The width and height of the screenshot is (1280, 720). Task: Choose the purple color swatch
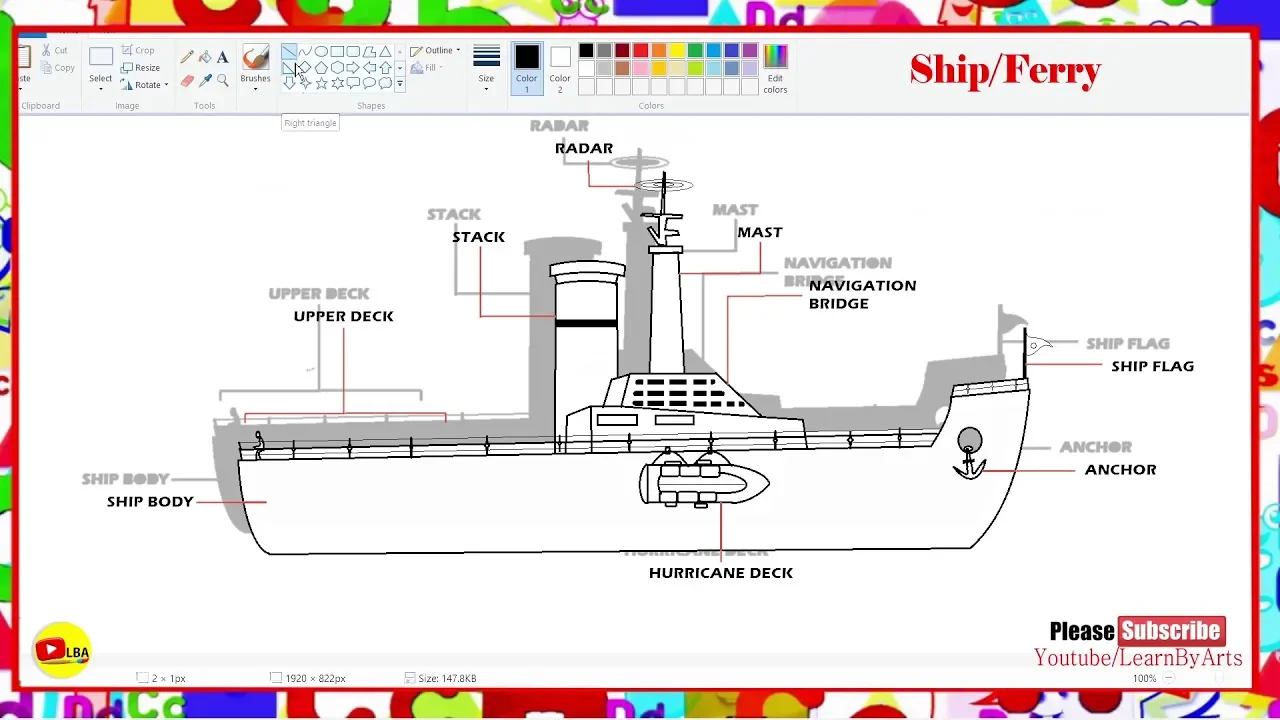[x=749, y=51]
